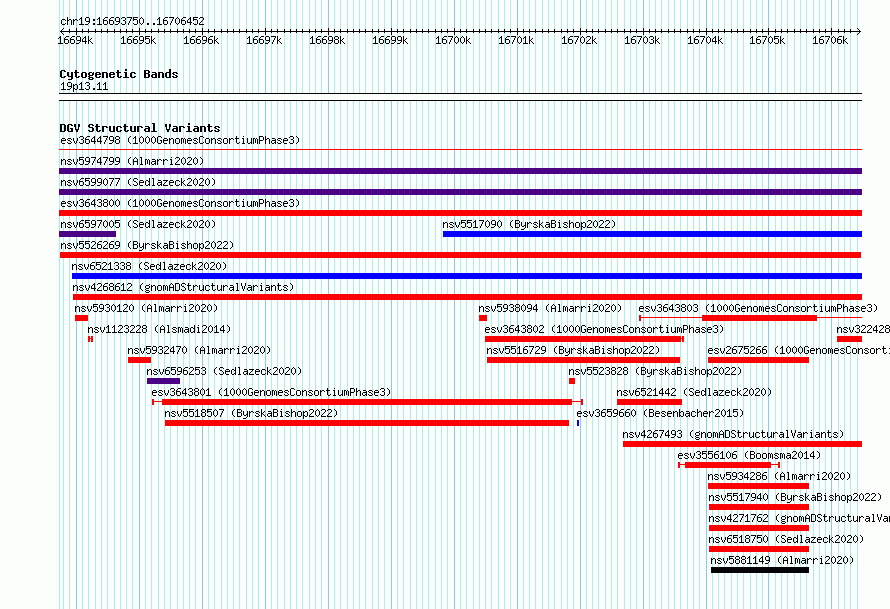Click the esv3643801 long red bar
Viewport: 890px width, 609px height.
[367, 402]
